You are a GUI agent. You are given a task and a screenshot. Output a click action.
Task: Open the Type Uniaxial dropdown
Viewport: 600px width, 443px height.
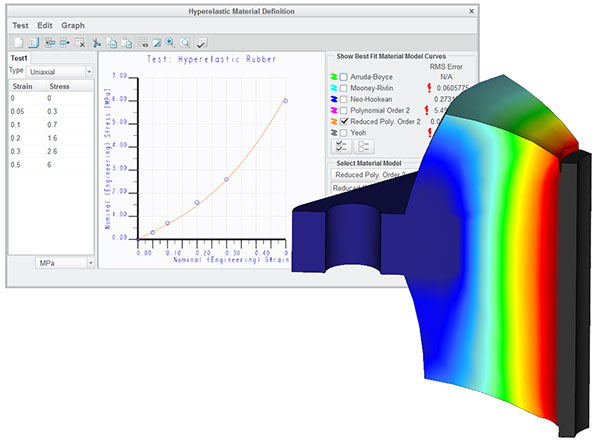click(61, 72)
